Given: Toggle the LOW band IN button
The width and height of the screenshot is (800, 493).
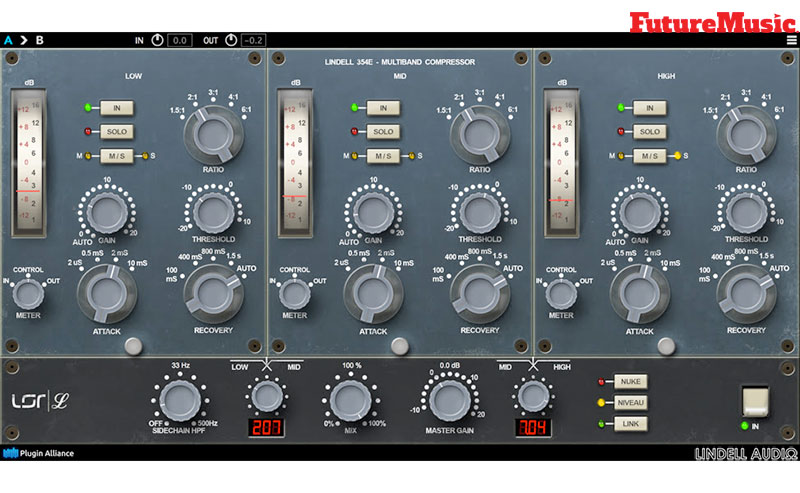Looking at the screenshot, I should (117, 108).
